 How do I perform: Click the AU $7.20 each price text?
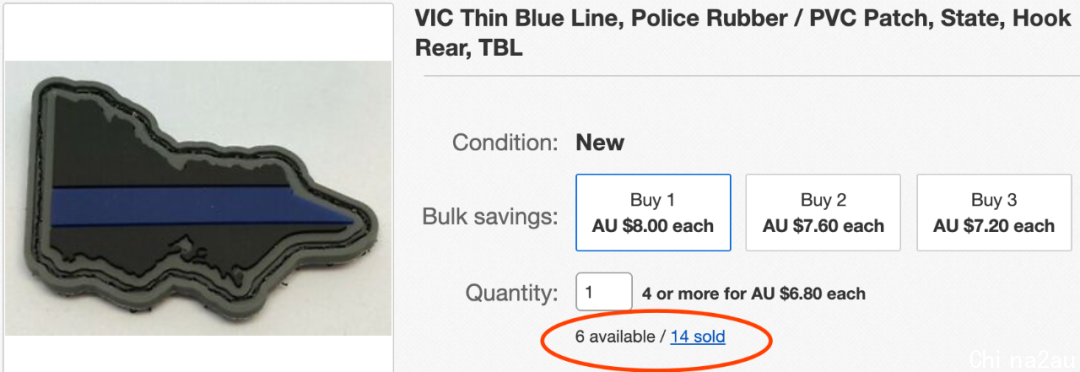[x=994, y=226]
